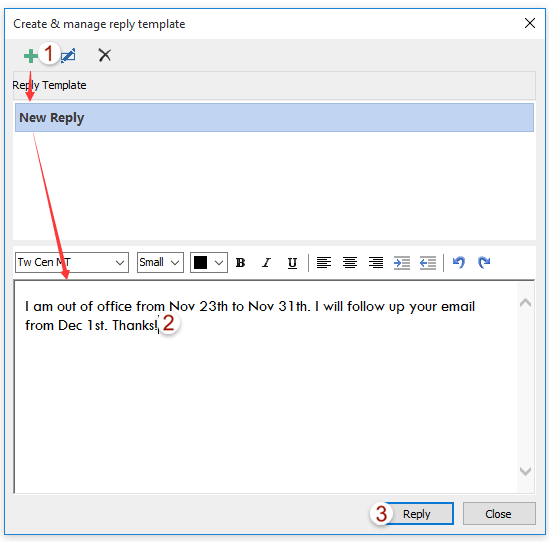The width and height of the screenshot is (549, 542).
Task: Toggle underline formatting
Action: 292,263
